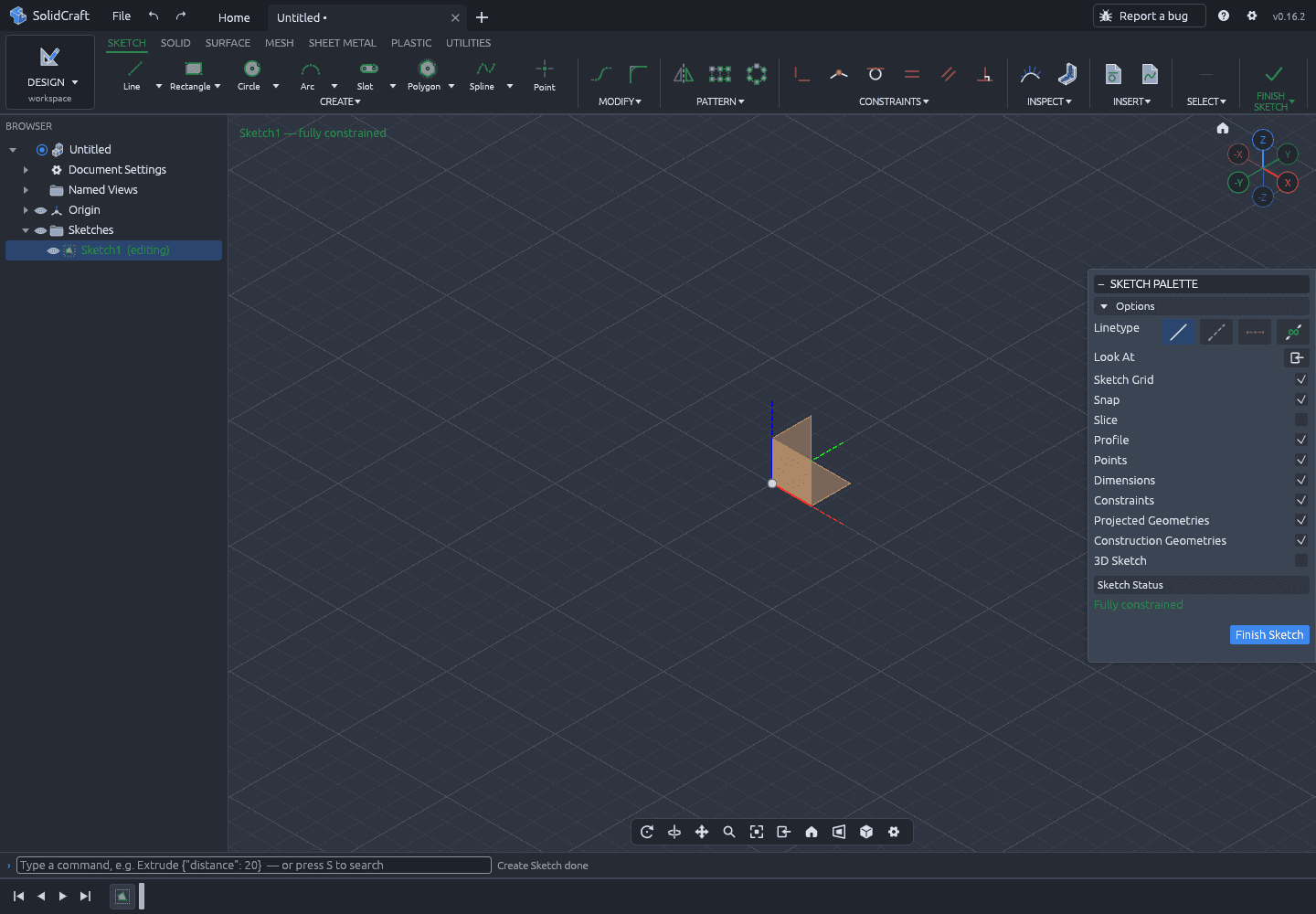Go to the Home tab
Viewport: 1316px width, 914px height.
click(x=234, y=17)
